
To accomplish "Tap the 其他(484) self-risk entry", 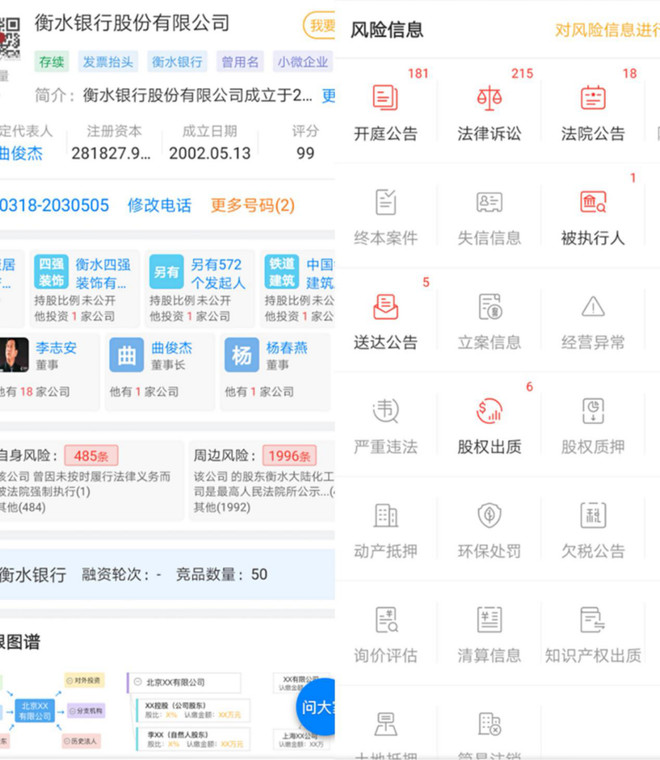I will coord(23,507).
